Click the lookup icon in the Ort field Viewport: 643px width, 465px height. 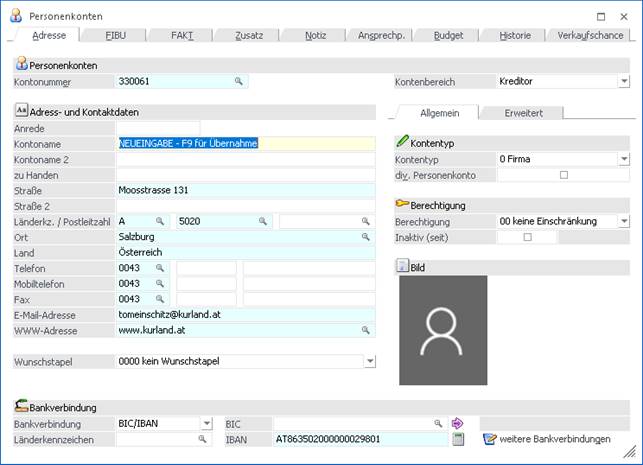(x=365, y=237)
